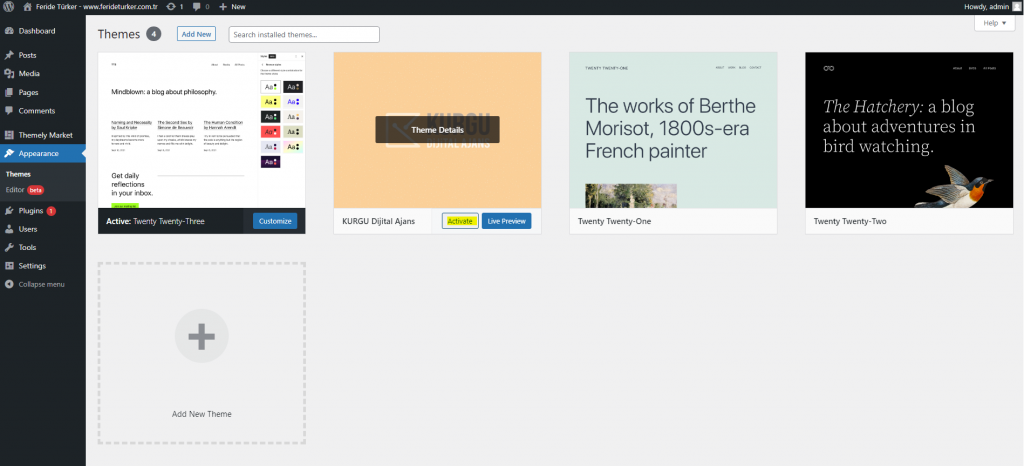This screenshot has height=466, width=1024.
Task: Click the Search installed themes field
Action: click(x=304, y=35)
